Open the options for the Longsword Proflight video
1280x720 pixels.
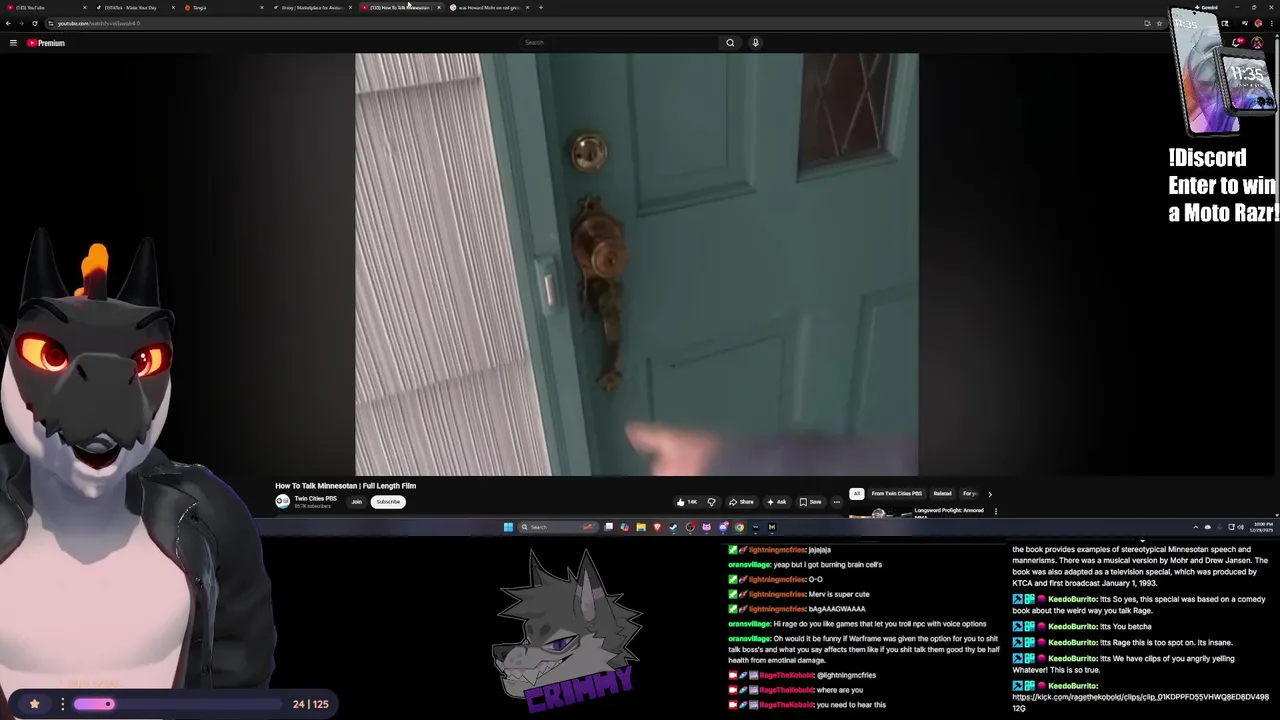[995, 511]
